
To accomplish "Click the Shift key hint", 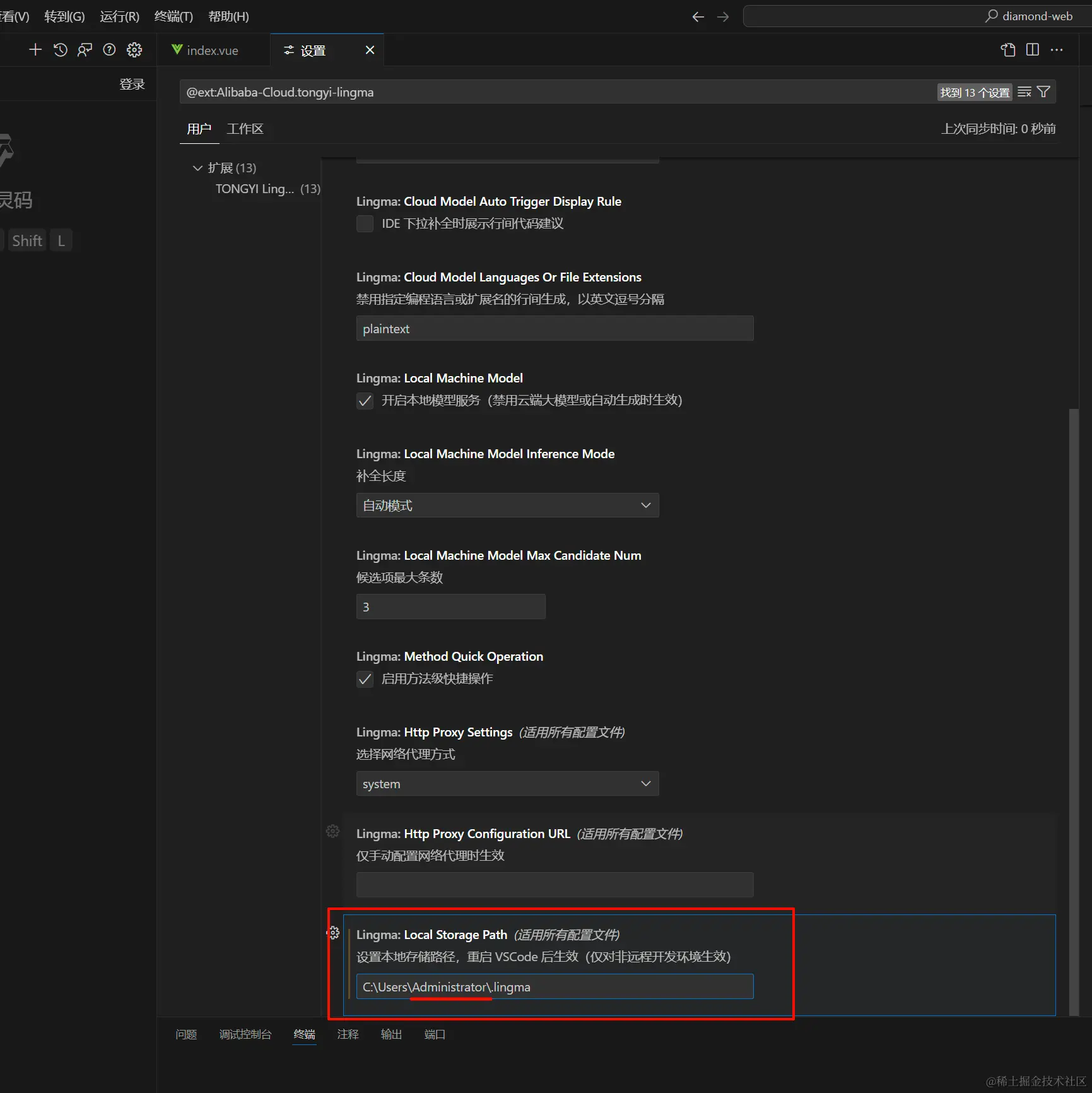I will (x=27, y=240).
